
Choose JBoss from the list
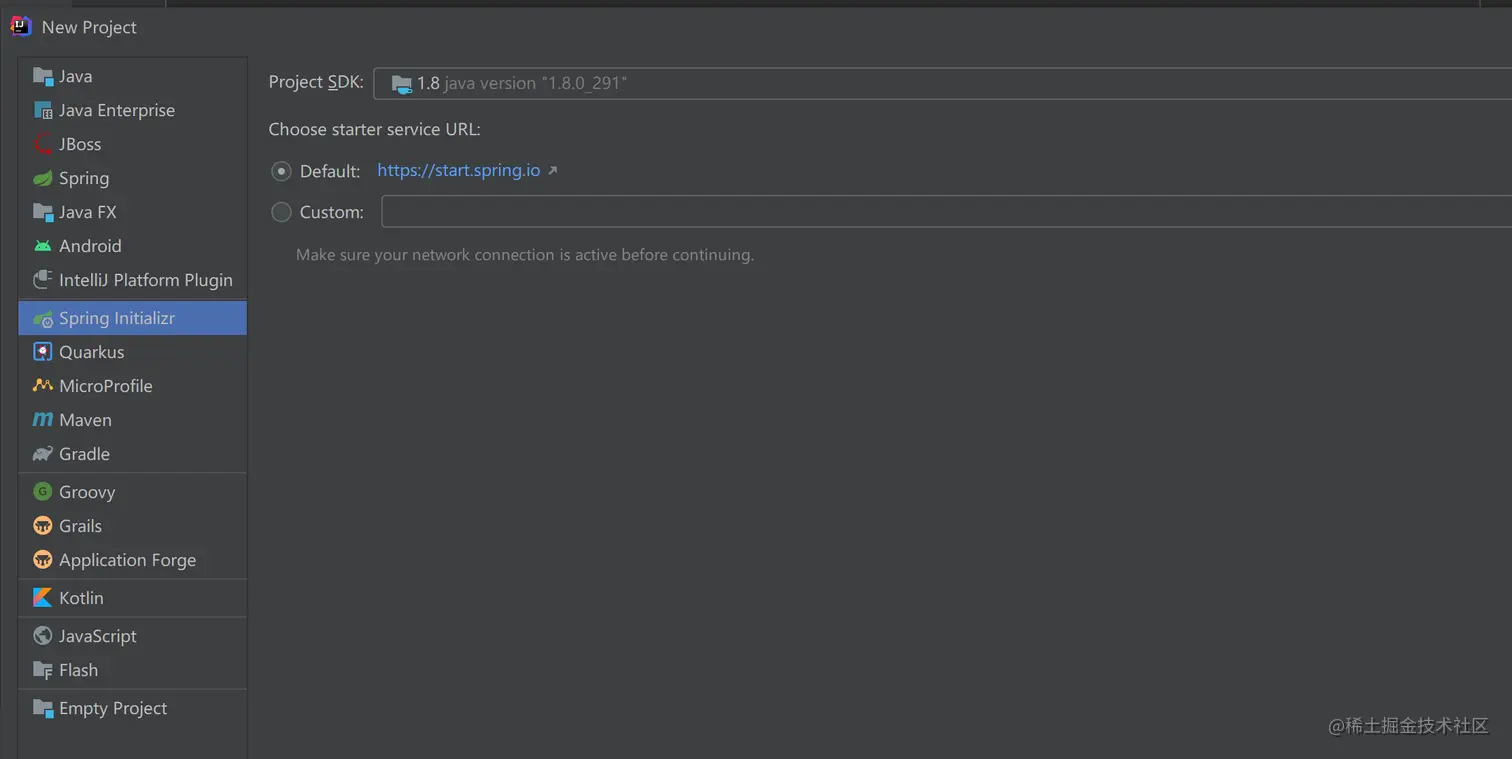[132, 144]
